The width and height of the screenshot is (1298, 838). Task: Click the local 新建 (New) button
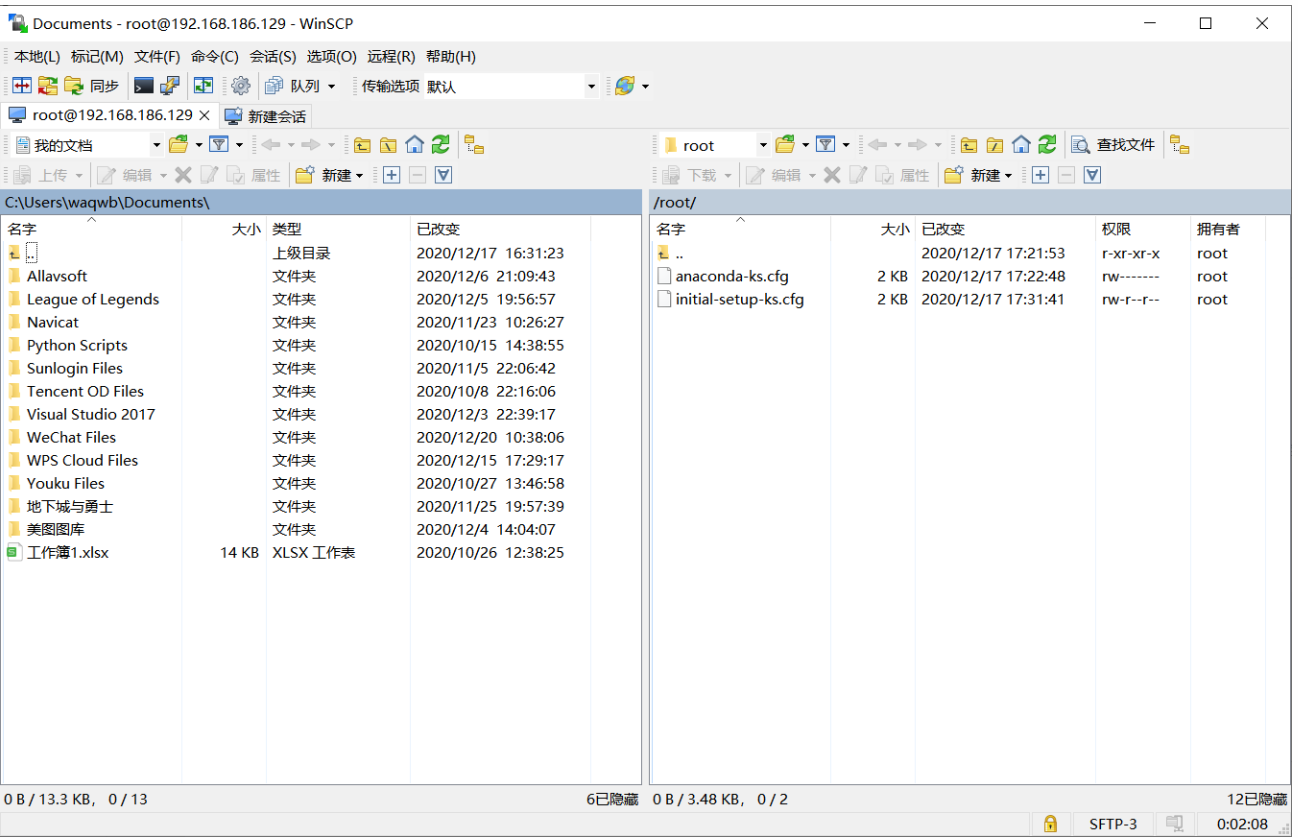click(x=330, y=175)
